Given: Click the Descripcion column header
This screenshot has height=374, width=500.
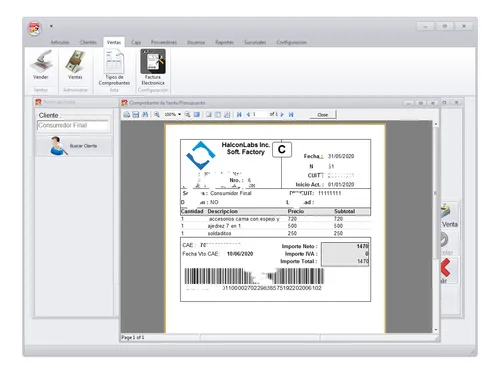Looking at the screenshot, I should tap(223, 211).
